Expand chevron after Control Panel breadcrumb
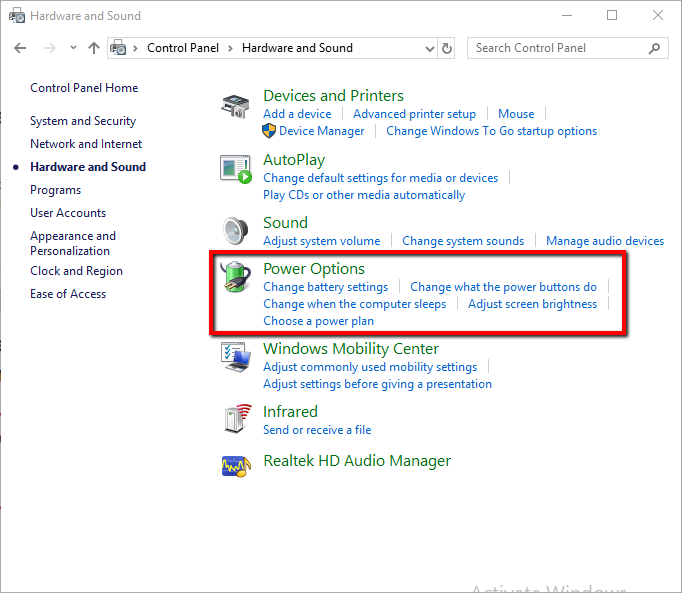Viewport: 682px width, 593px height. [x=231, y=48]
